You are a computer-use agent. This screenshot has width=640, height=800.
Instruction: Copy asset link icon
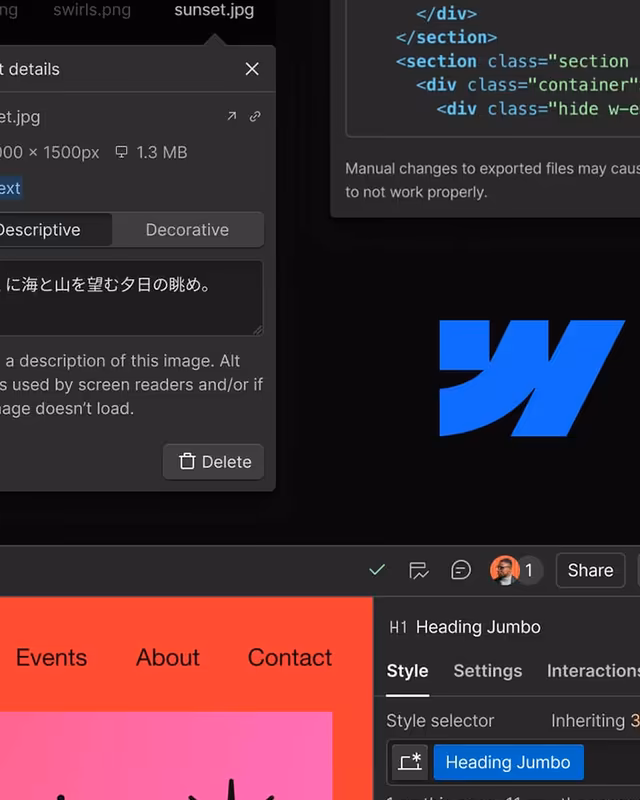click(255, 116)
